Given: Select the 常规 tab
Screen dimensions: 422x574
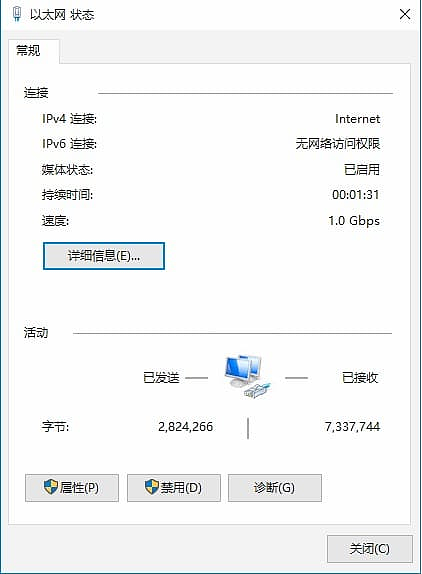Looking at the screenshot, I should click(x=29, y=50).
